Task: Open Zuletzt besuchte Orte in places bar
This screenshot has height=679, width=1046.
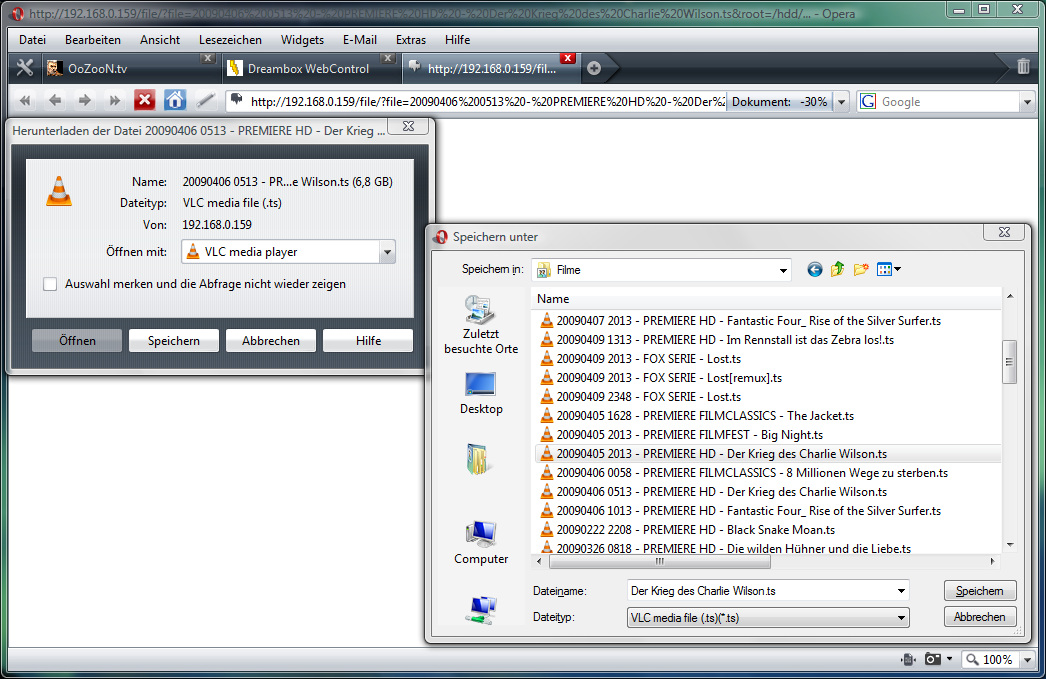Action: point(481,325)
